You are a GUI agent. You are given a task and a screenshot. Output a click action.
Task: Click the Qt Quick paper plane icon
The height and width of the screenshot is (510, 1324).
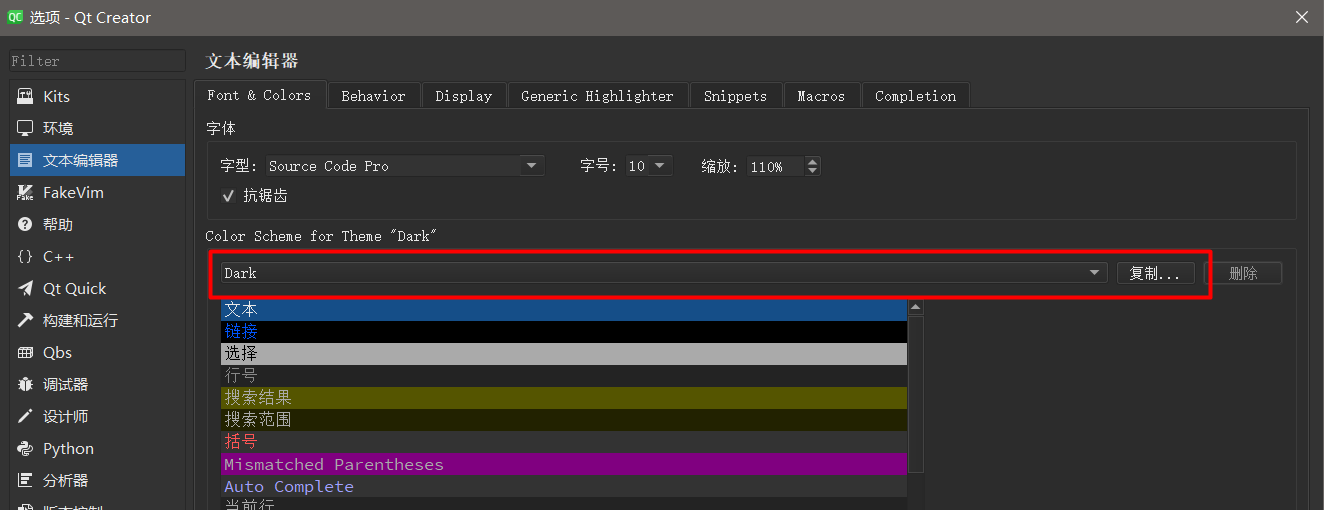(x=25, y=289)
